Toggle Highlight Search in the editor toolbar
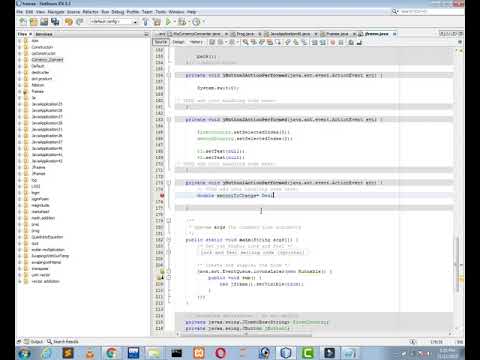The image size is (480, 360). click(x=270, y=42)
